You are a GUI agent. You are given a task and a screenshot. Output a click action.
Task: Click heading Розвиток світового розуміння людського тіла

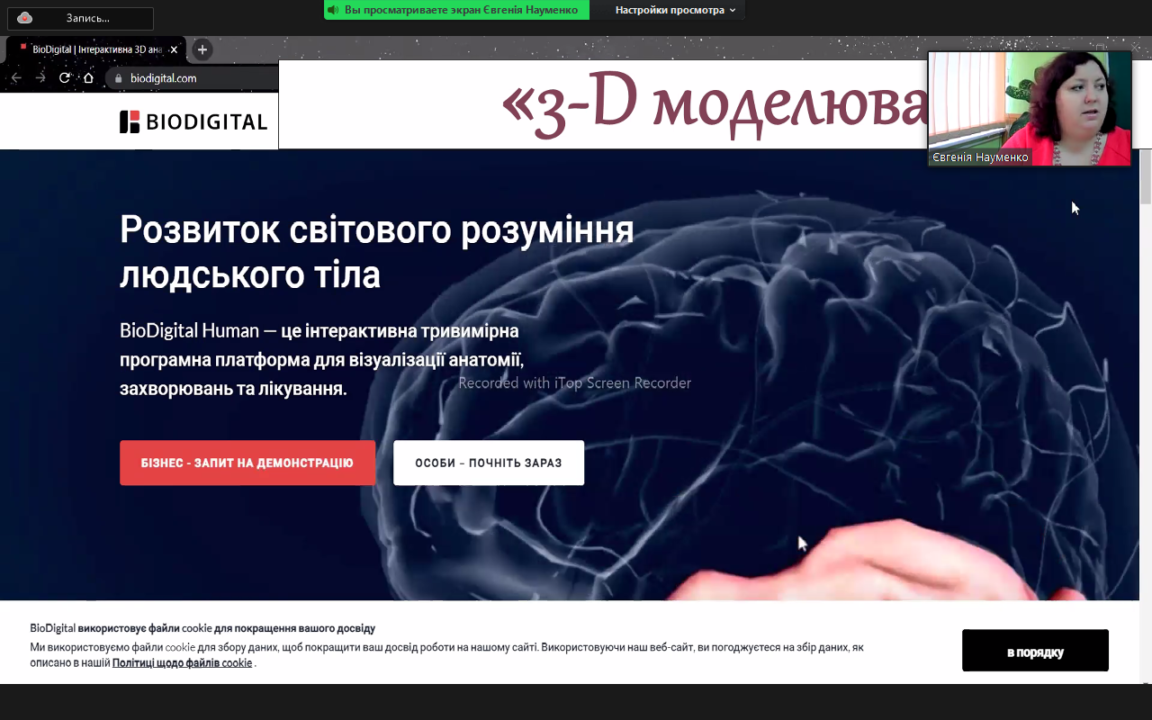click(377, 252)
